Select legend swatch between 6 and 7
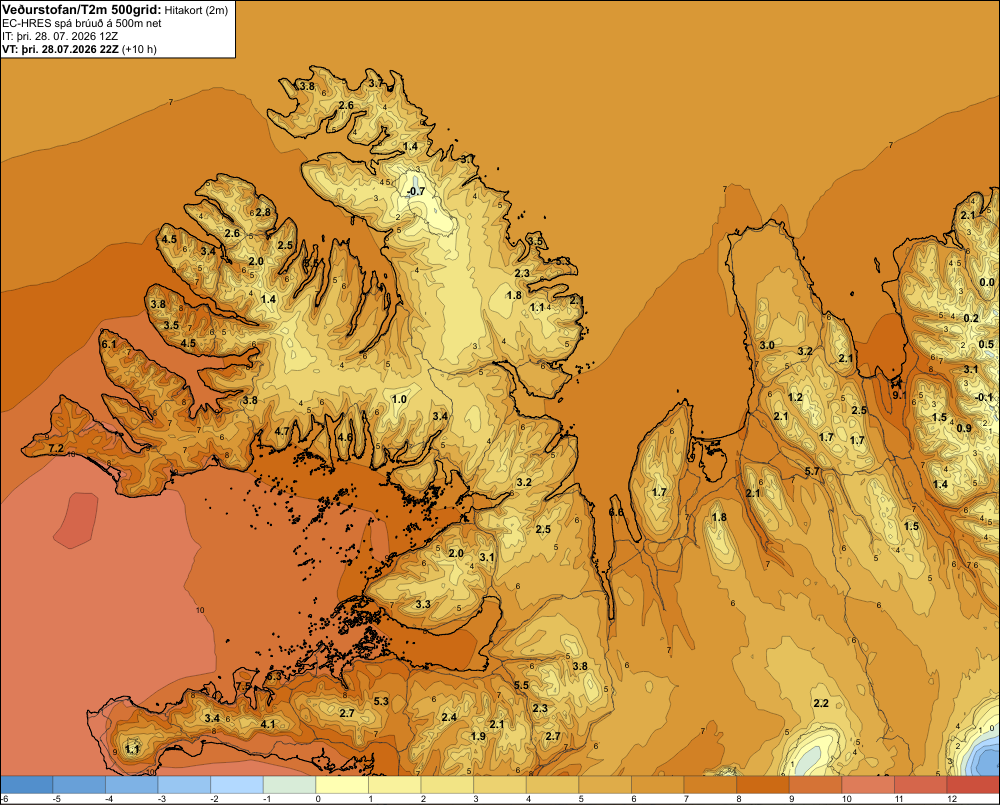Image resolution: width=1000 pixels, height=805 pixels. pos(658,785)
